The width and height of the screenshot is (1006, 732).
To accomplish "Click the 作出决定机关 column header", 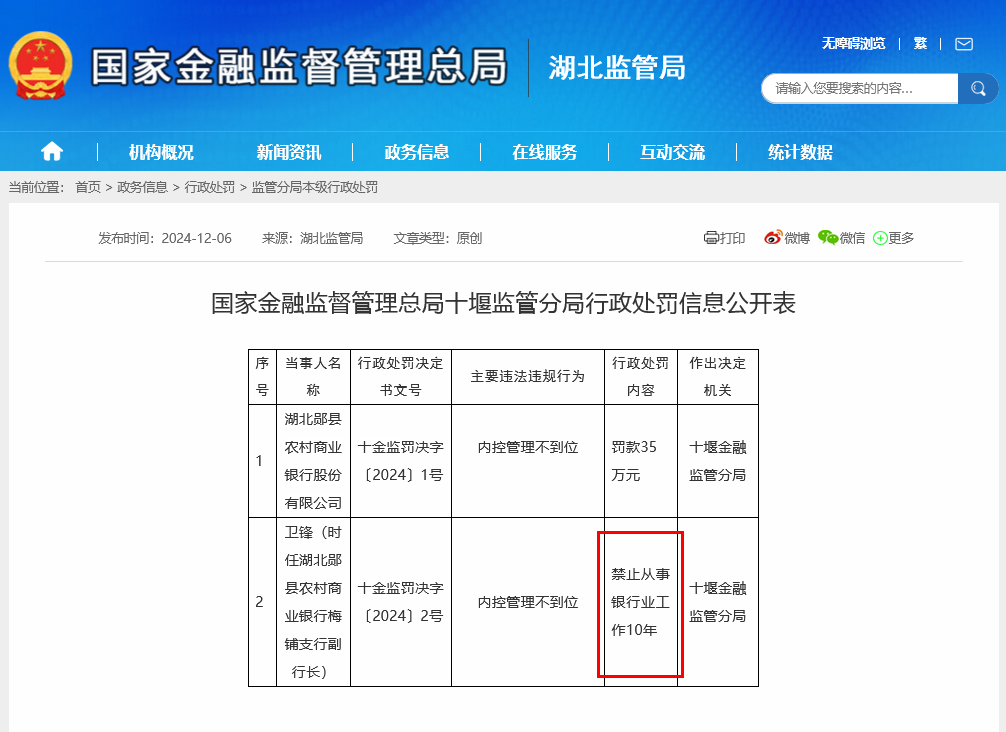I will [x=717, y=377].
